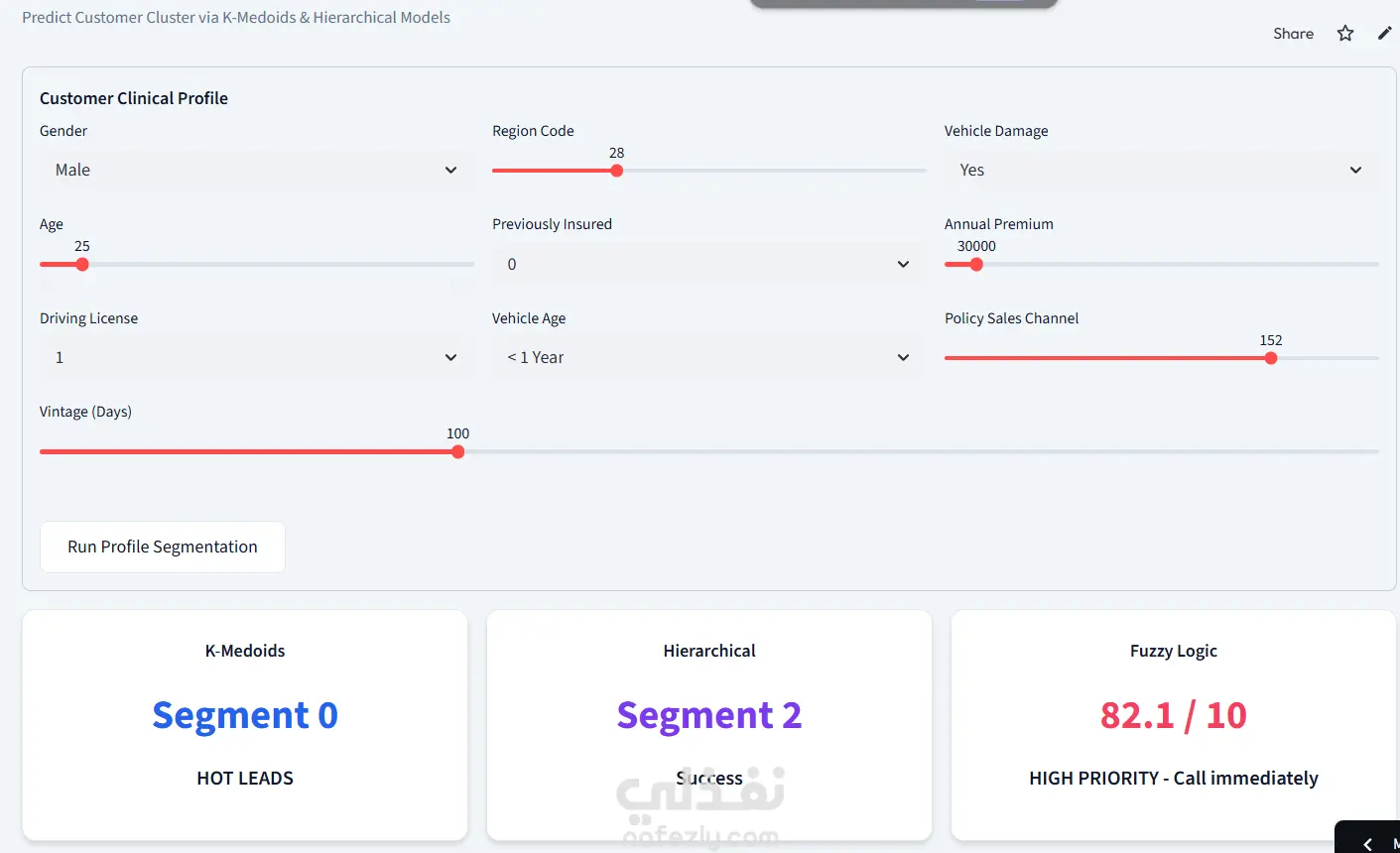Click the Vehicle Damage chevron arrow
The width and height of the screenshot is (1400, 853).
coord(1355,171)
